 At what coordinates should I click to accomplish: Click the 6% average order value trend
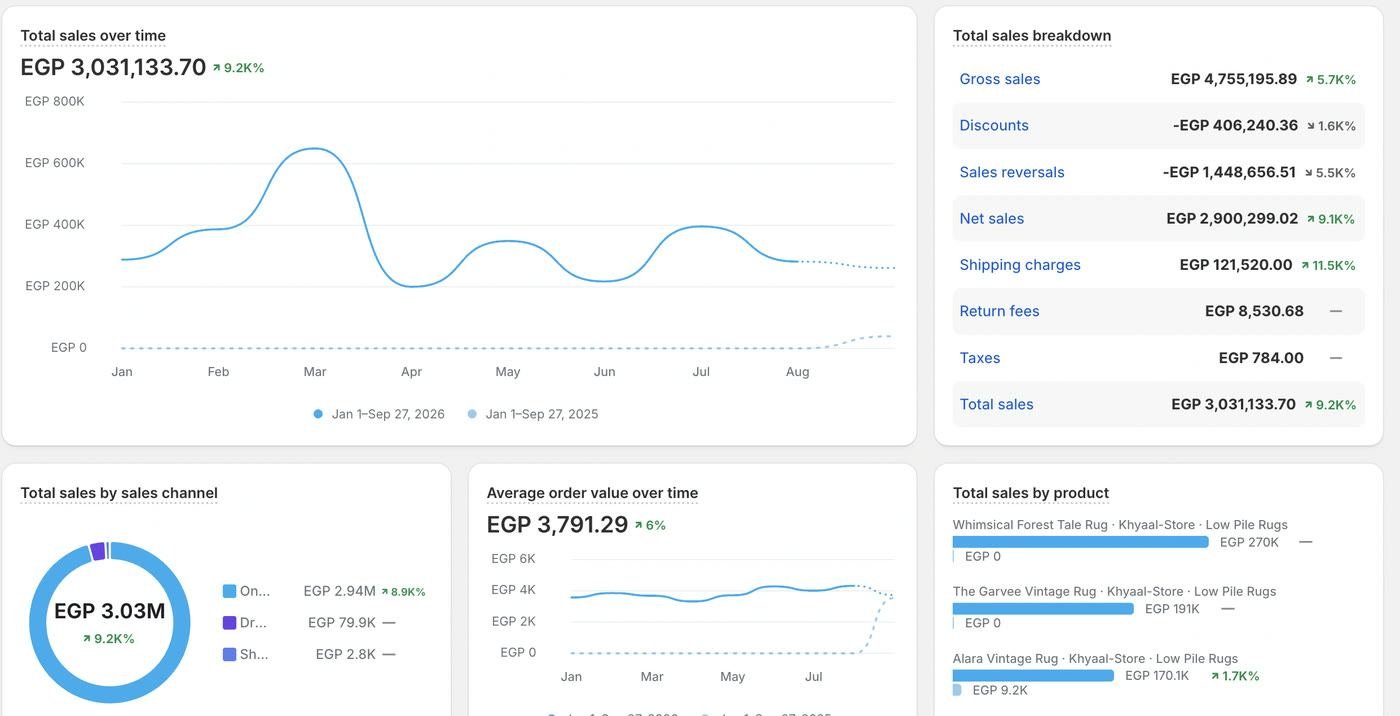click(650, 525)
